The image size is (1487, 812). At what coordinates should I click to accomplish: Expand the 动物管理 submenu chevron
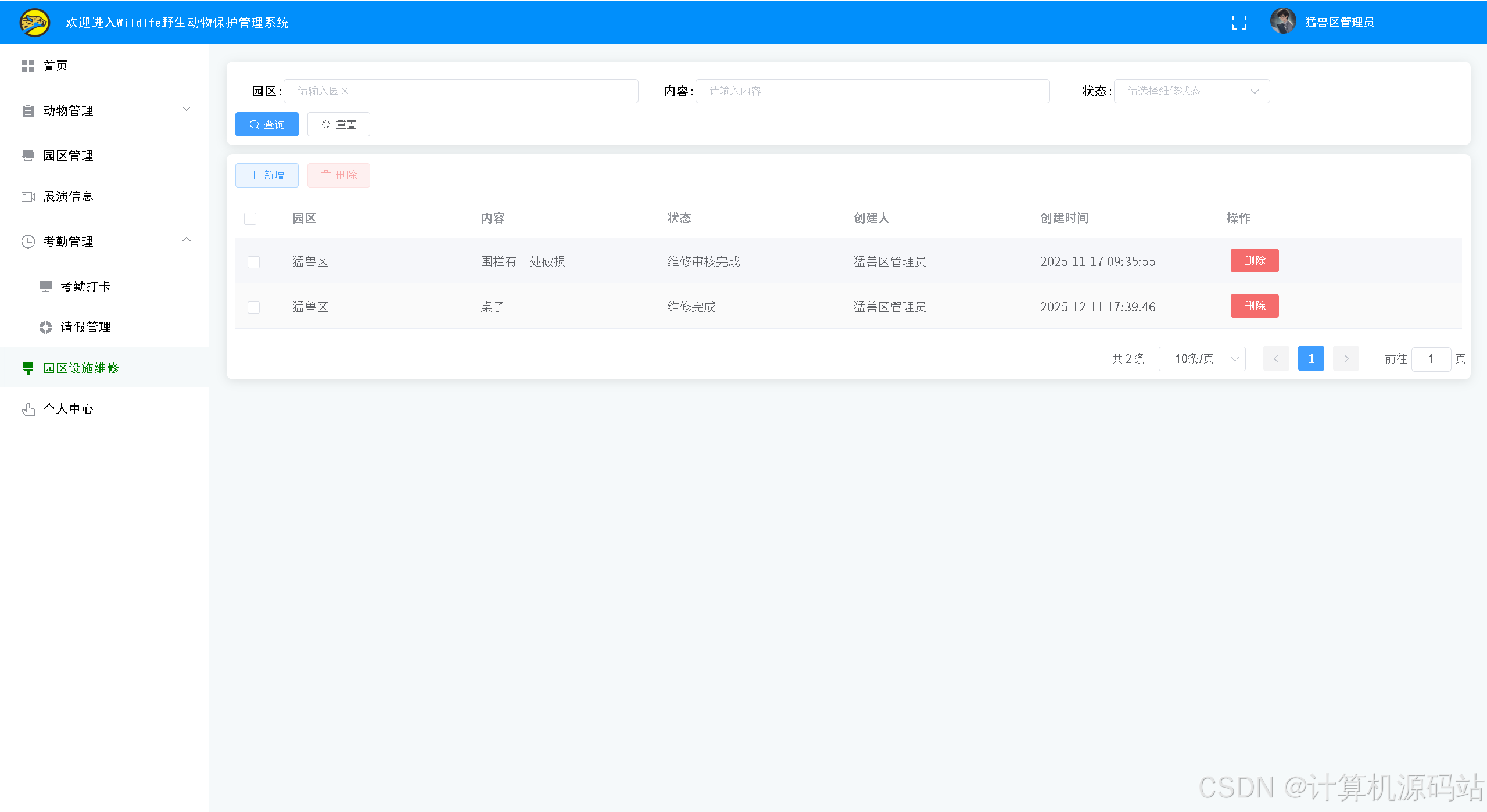click(187, 109)
